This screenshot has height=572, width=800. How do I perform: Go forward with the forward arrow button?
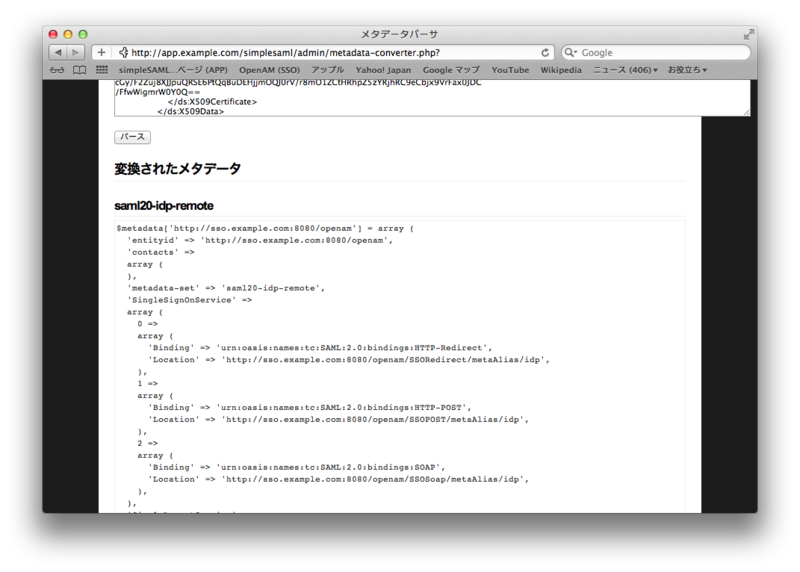[x=76, y=53]
